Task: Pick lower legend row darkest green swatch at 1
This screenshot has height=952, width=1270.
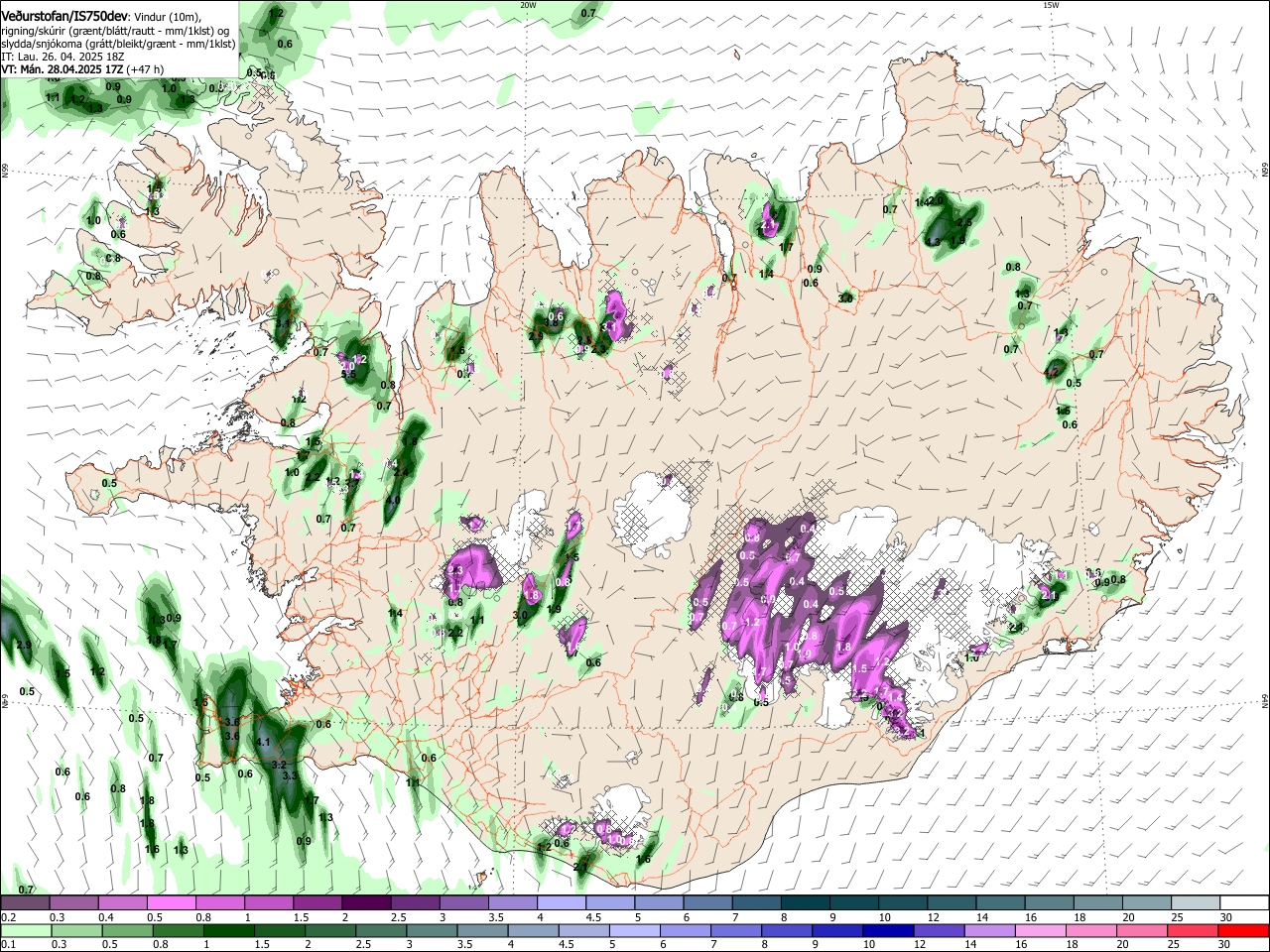Action: click(x=229, y=930)
